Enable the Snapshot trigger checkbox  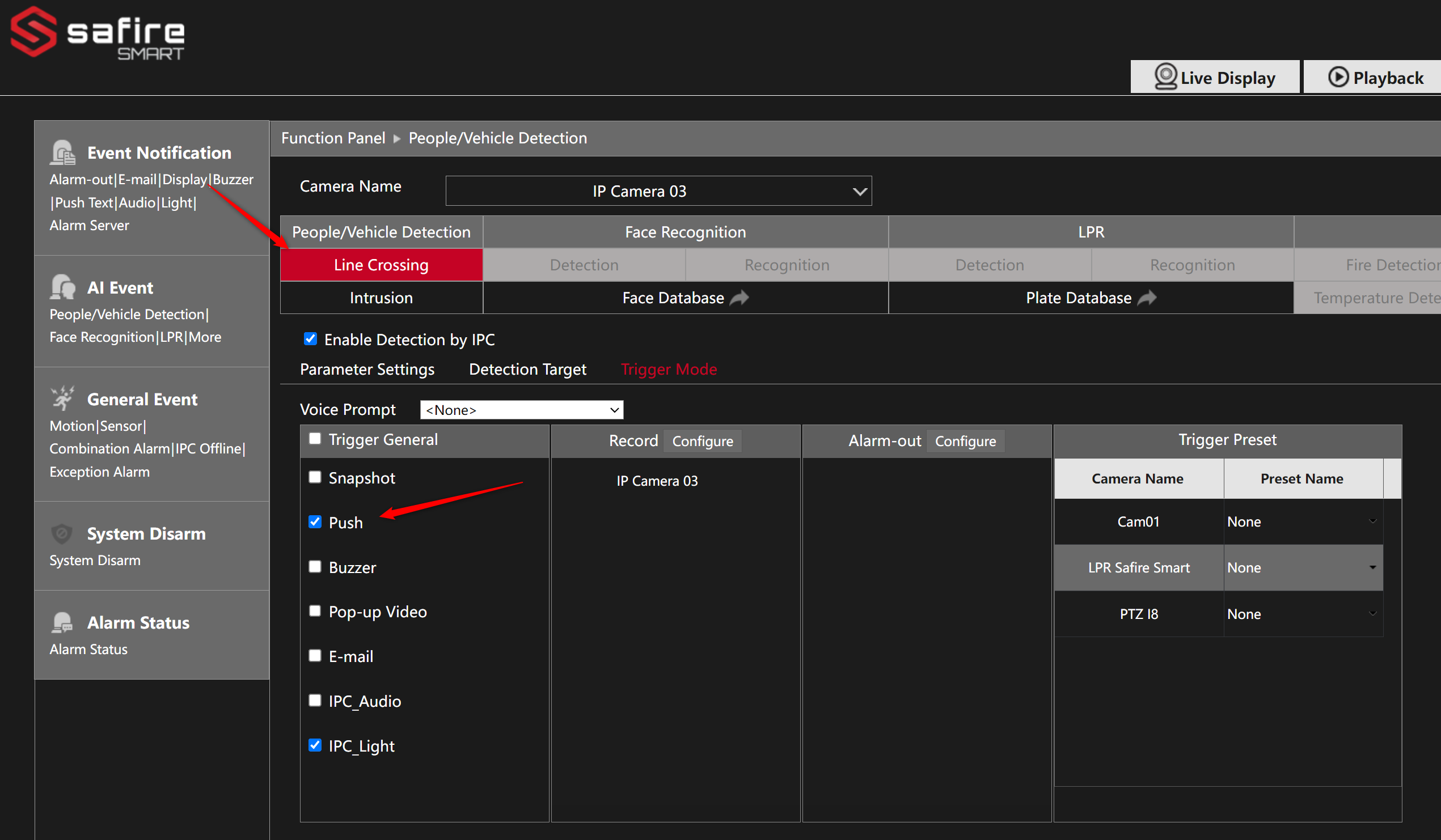coord(315,477)
